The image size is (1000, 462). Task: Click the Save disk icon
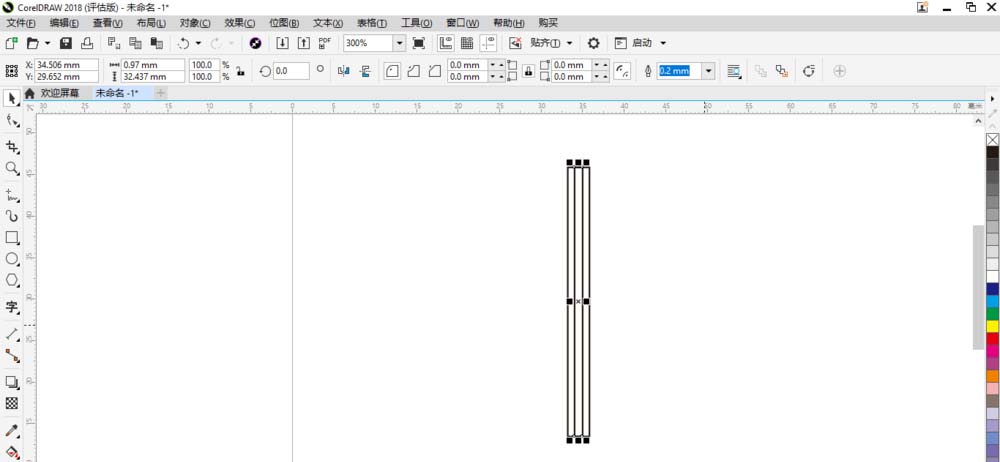[66, 43]
